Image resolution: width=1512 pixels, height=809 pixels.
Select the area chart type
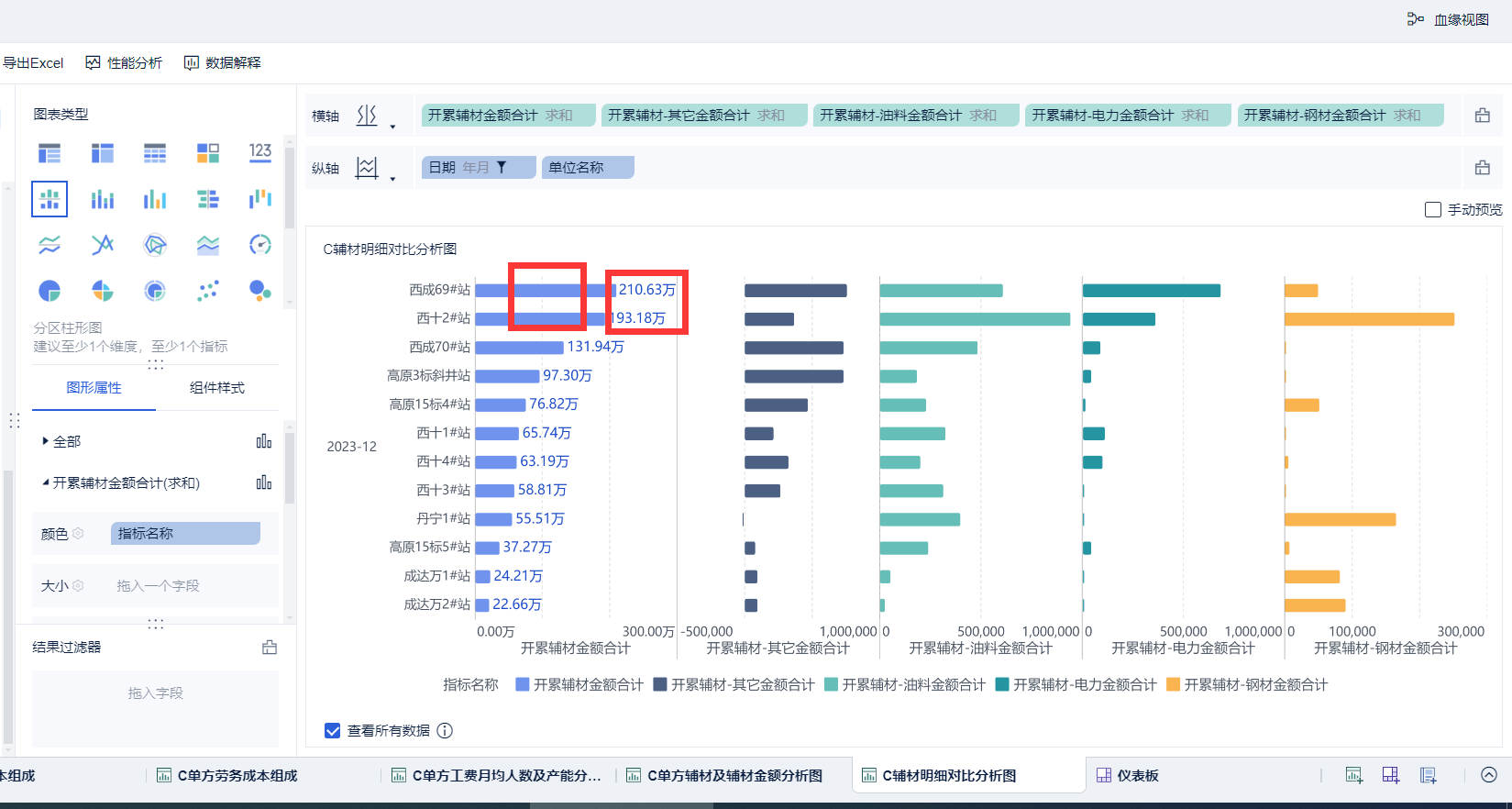click(208, 245)
